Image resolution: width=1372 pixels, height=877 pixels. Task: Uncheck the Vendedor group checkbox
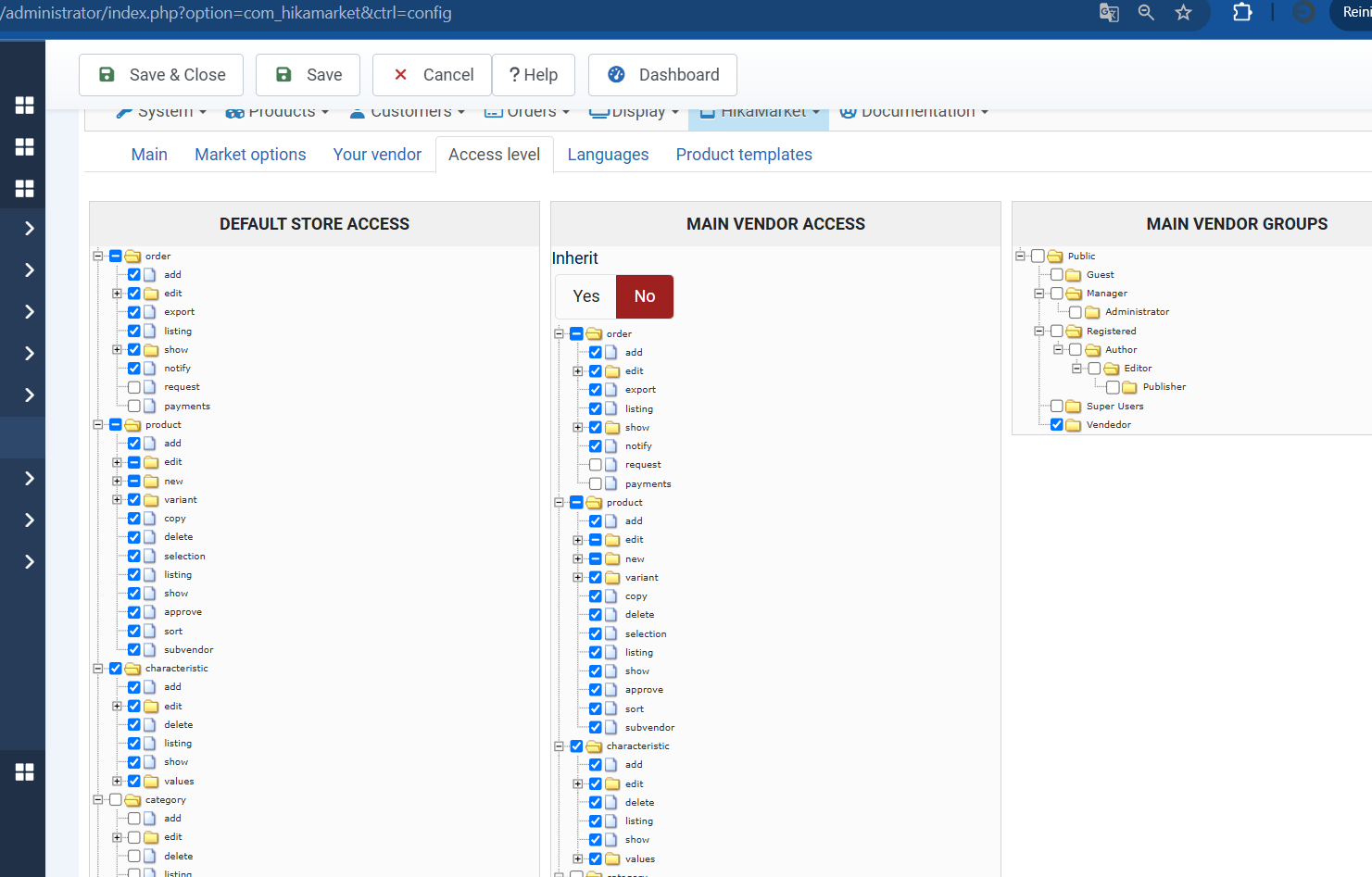point(1057,425)
